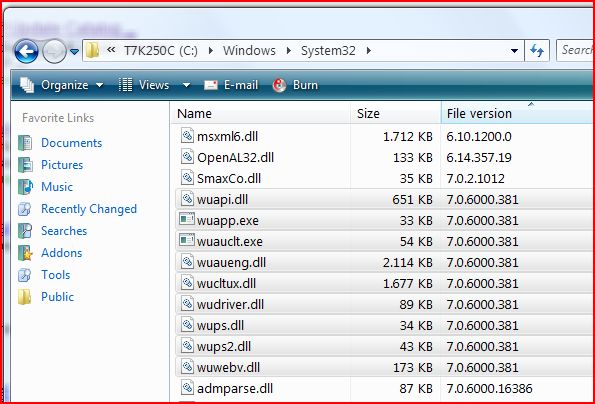Click the Documents folder icon
Viewport: 595px width, 404px height.
click(25, 143)
